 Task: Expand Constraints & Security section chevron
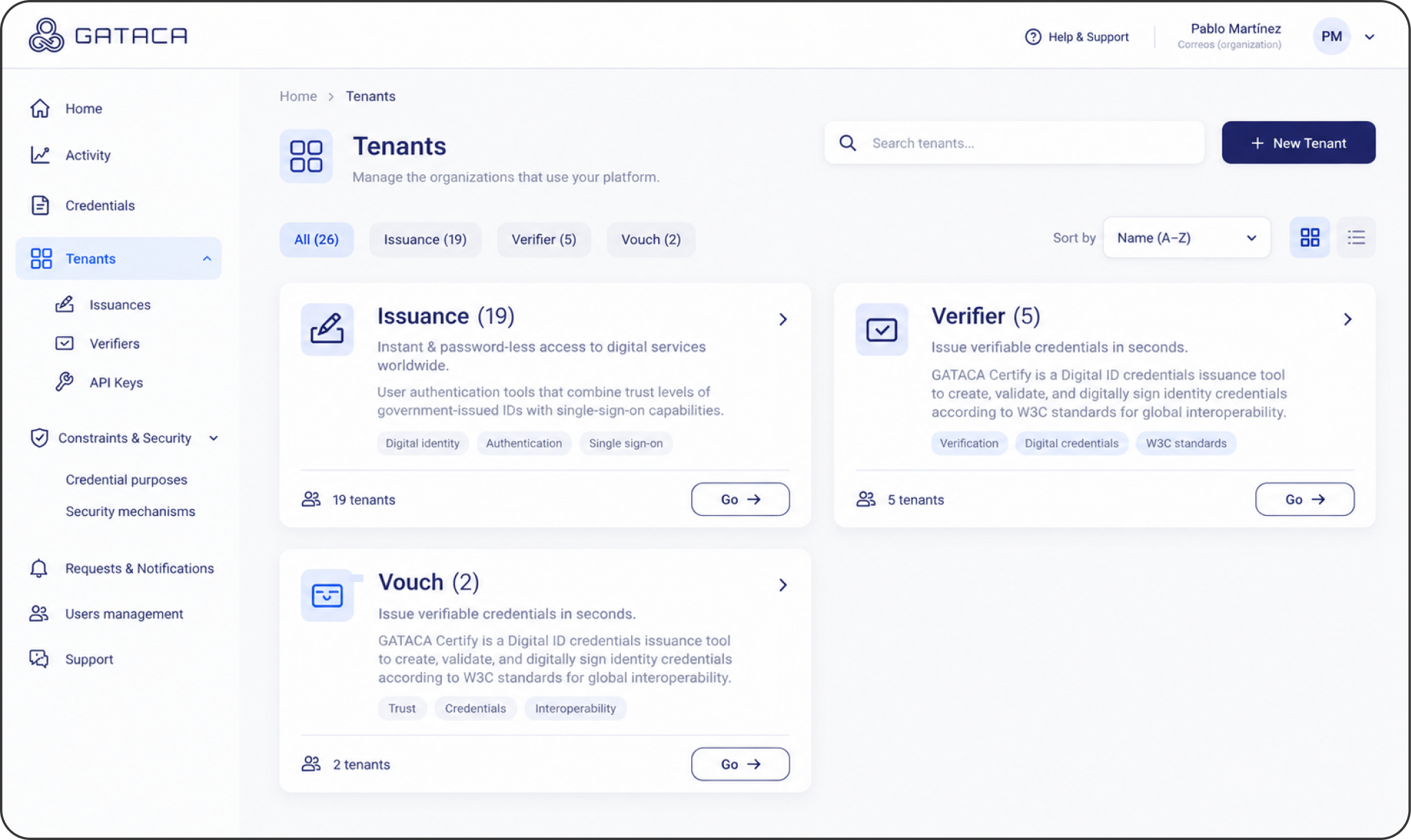tap(213, 438)
